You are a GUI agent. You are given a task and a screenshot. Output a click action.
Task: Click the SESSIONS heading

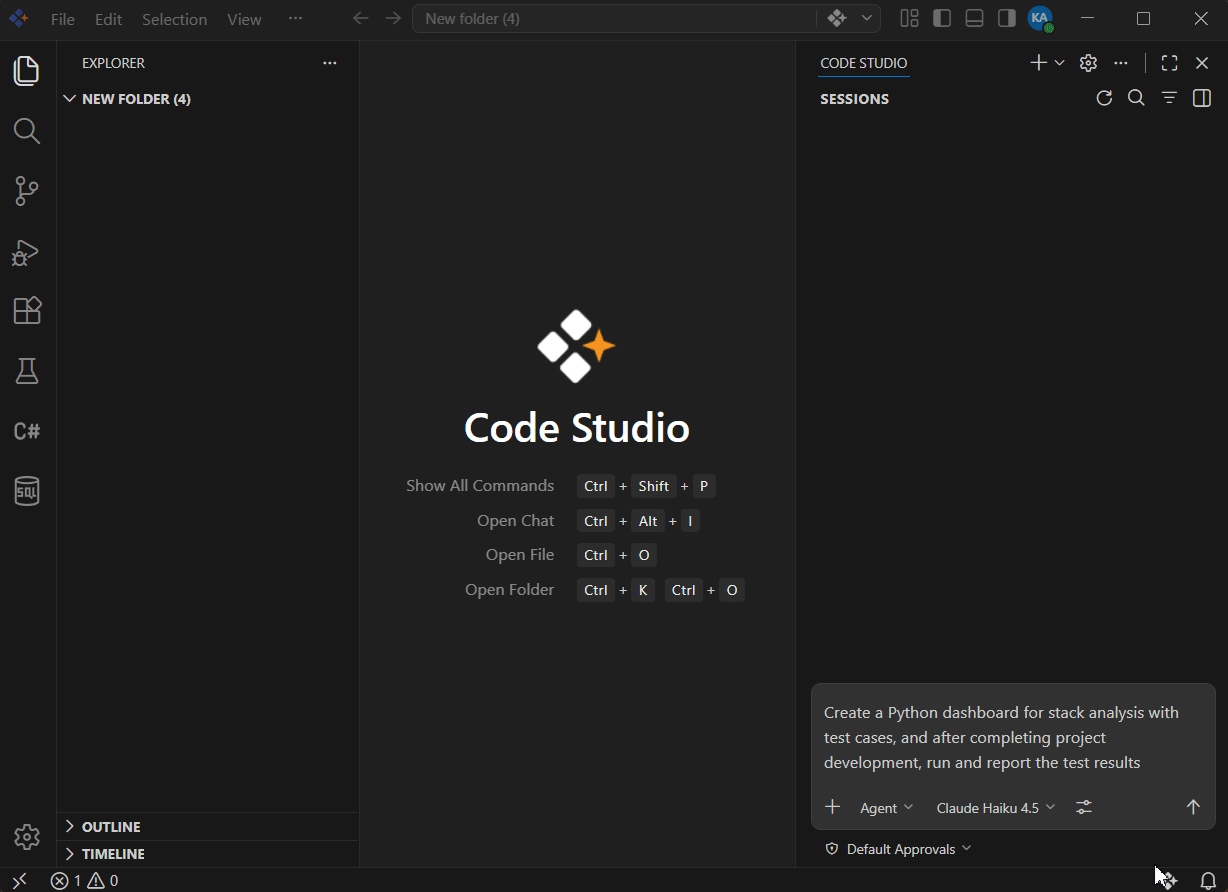[855, 99]
